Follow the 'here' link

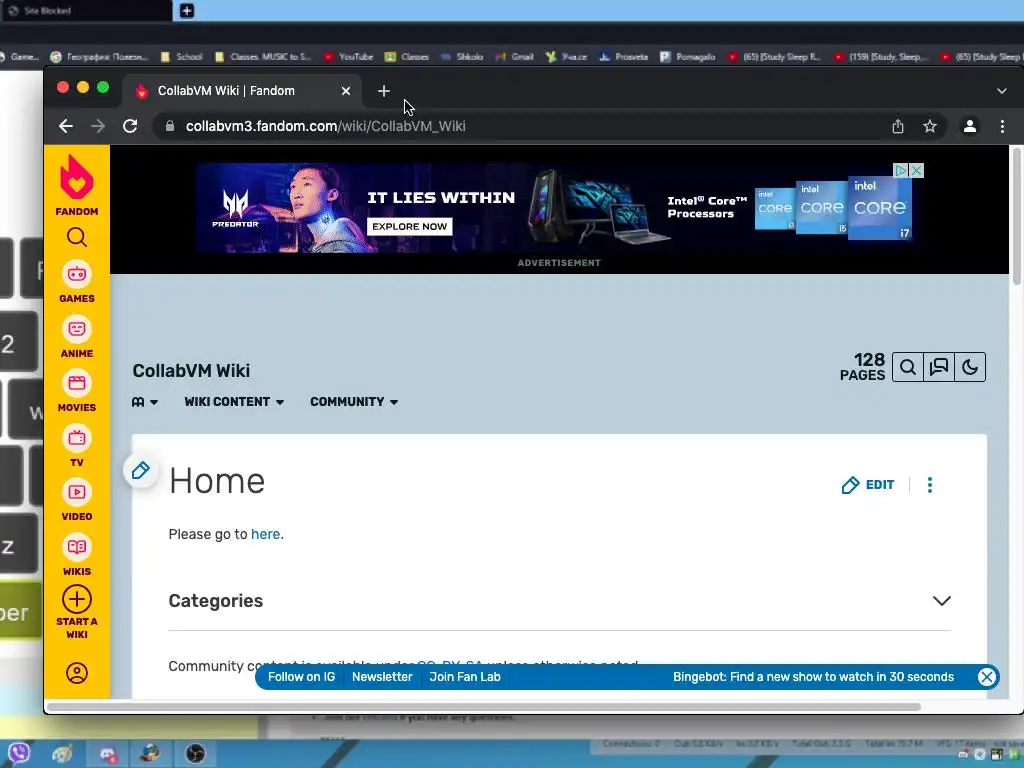(x=265, y=534)
